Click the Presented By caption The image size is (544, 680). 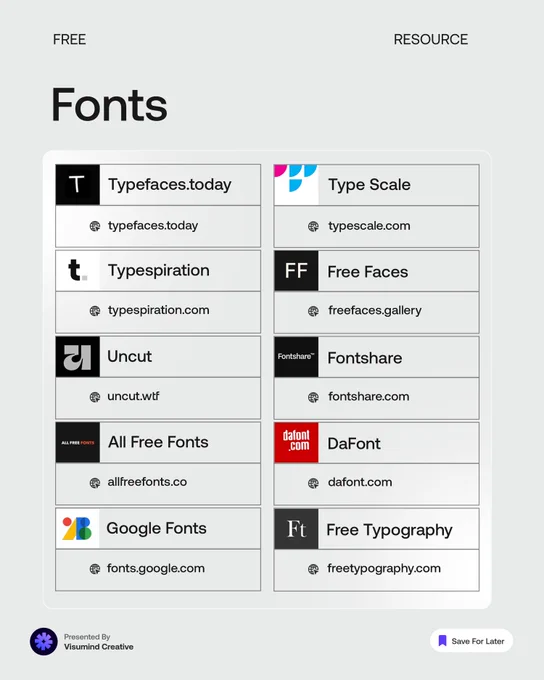[x=87, y=637]
